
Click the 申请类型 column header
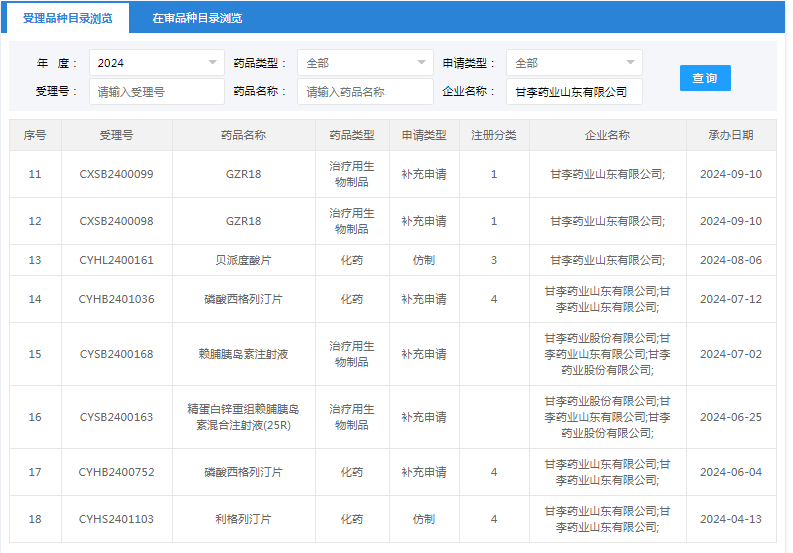tap(424, 135)
